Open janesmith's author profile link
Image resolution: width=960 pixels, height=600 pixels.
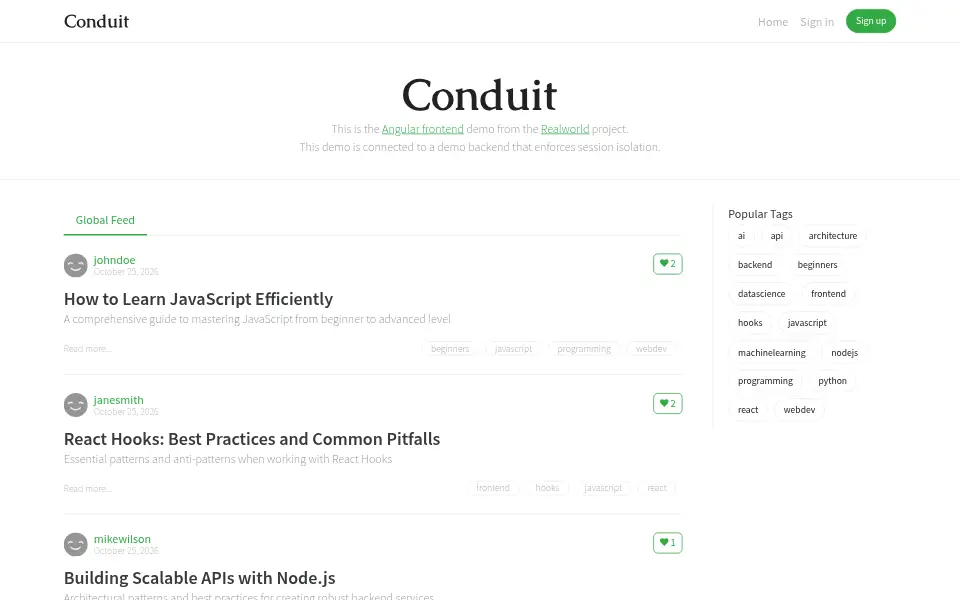[x=118, y=400]
